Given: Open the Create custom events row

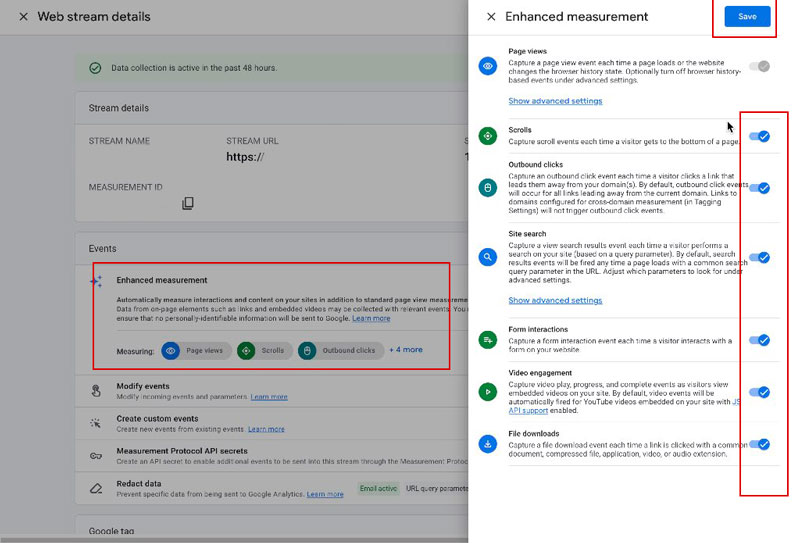Looking at the screenshot, I should (271, 424).
